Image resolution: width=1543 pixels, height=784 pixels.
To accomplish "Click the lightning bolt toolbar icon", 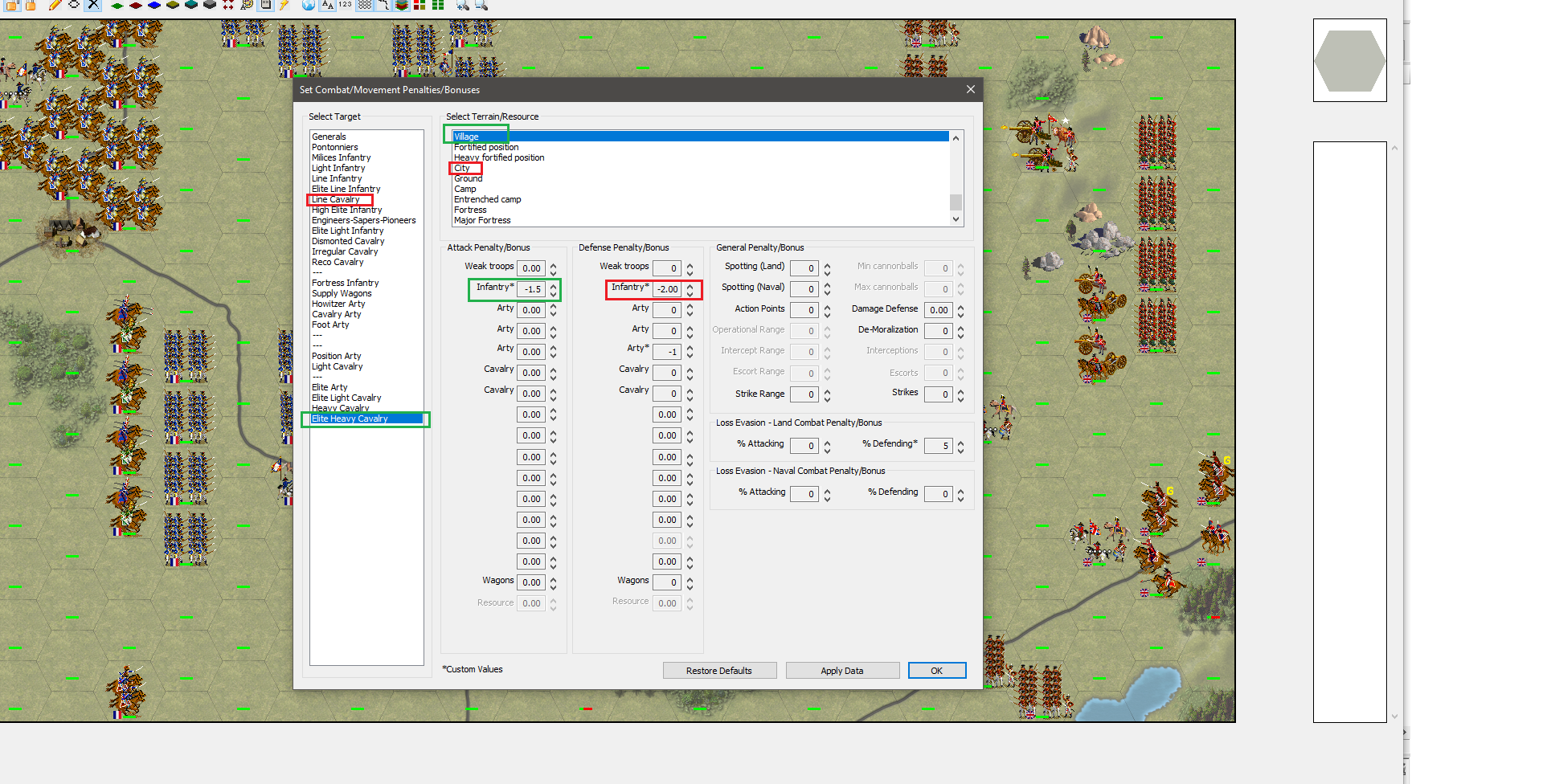I will pos(284,5).
